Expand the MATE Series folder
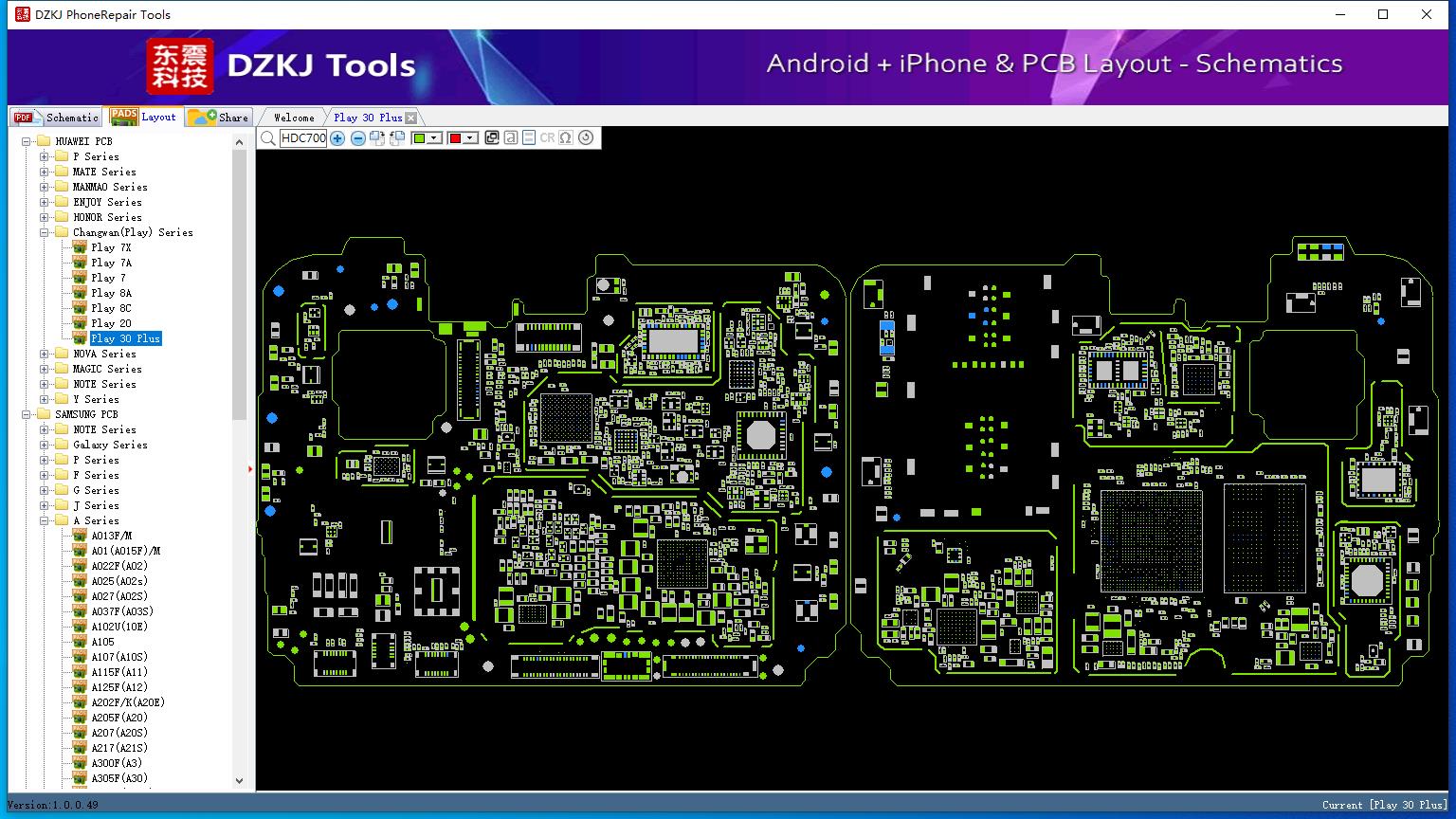The height and width of the screenshot is (819, 1456). 45,172
